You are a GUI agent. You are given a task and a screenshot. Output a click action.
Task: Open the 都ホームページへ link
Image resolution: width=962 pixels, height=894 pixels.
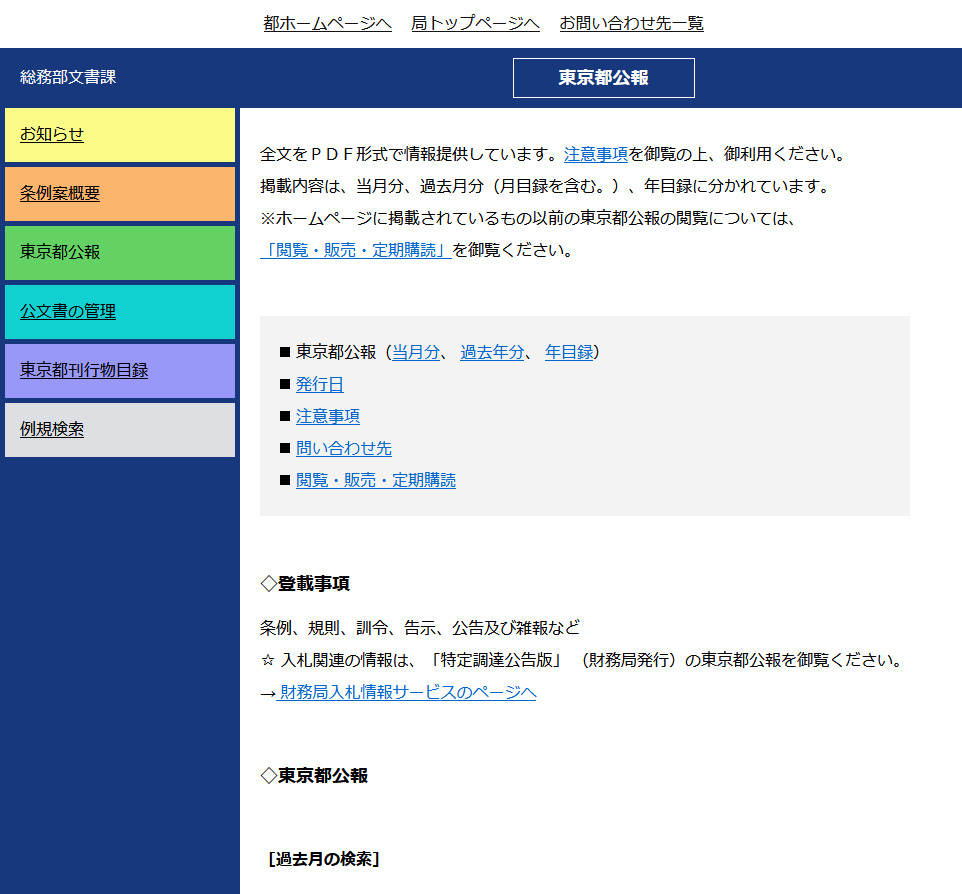point(327,23)
